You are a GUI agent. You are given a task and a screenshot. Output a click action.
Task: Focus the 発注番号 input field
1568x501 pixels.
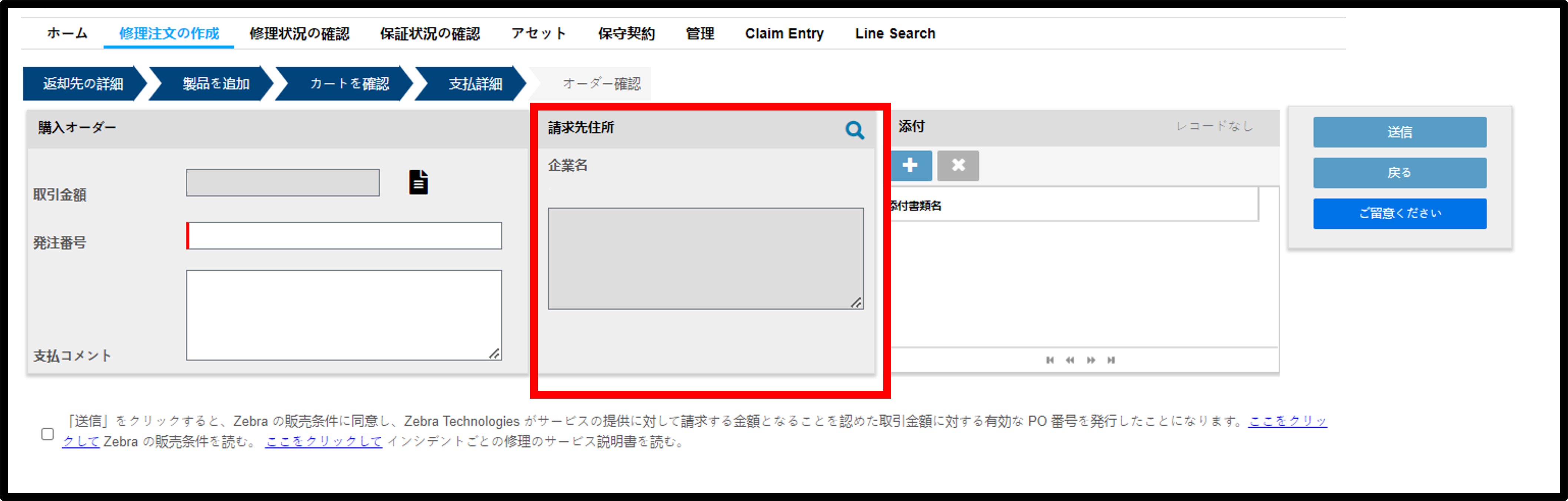pyautogui.click(x=344, y=235)
